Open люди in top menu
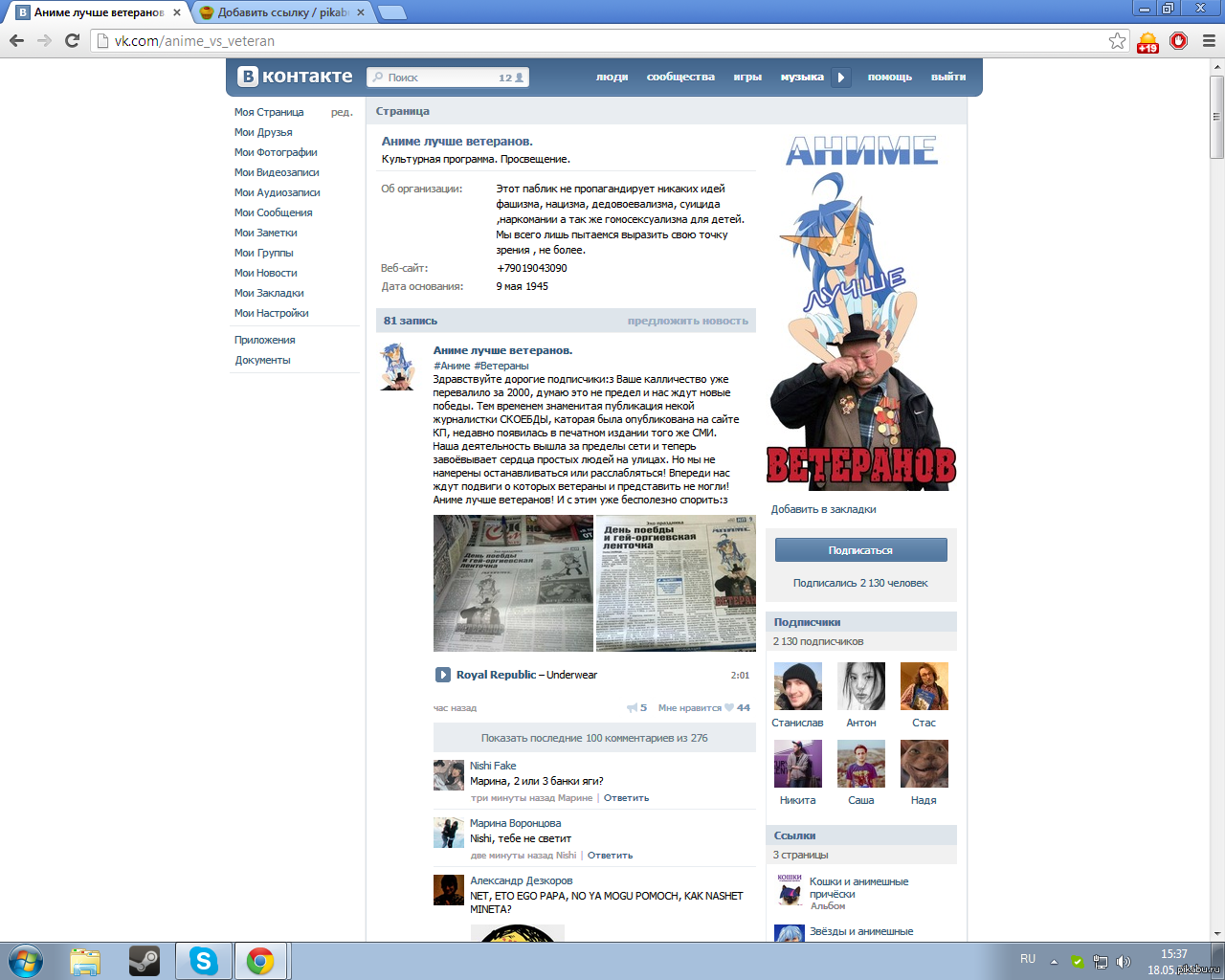 [612, 77]
